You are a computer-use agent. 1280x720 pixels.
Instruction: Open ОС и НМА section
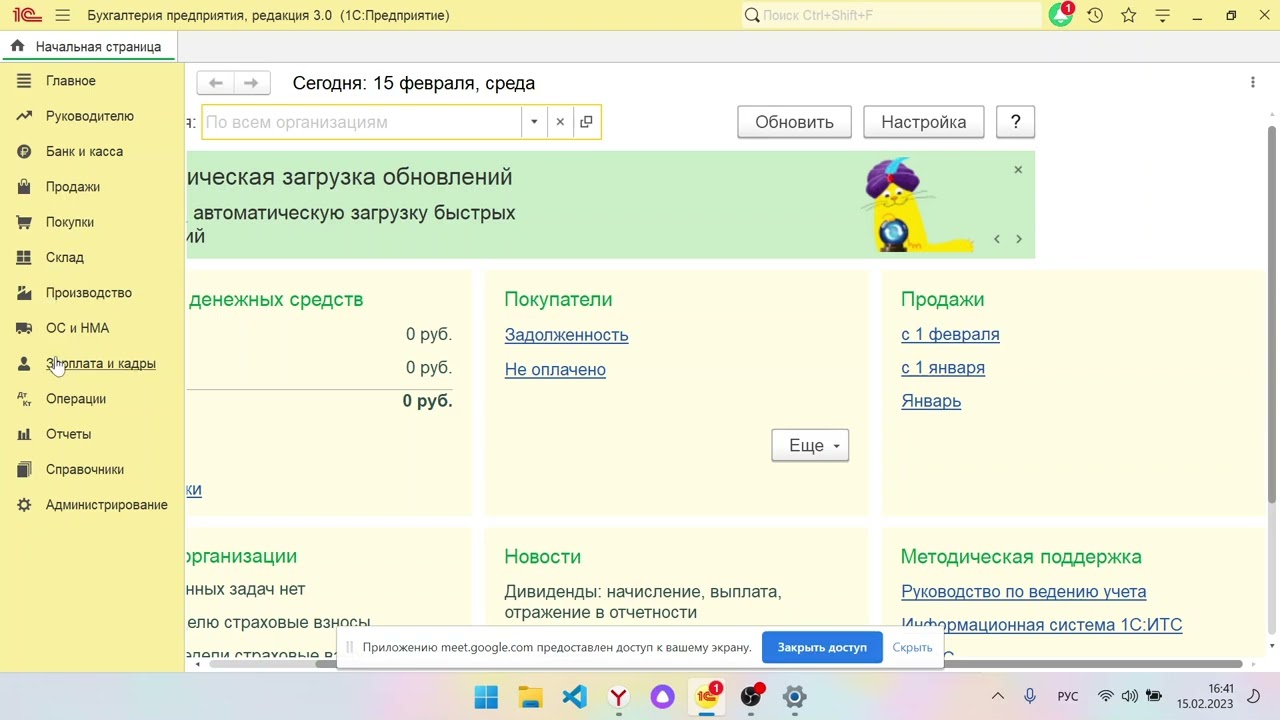coord(77,328)
